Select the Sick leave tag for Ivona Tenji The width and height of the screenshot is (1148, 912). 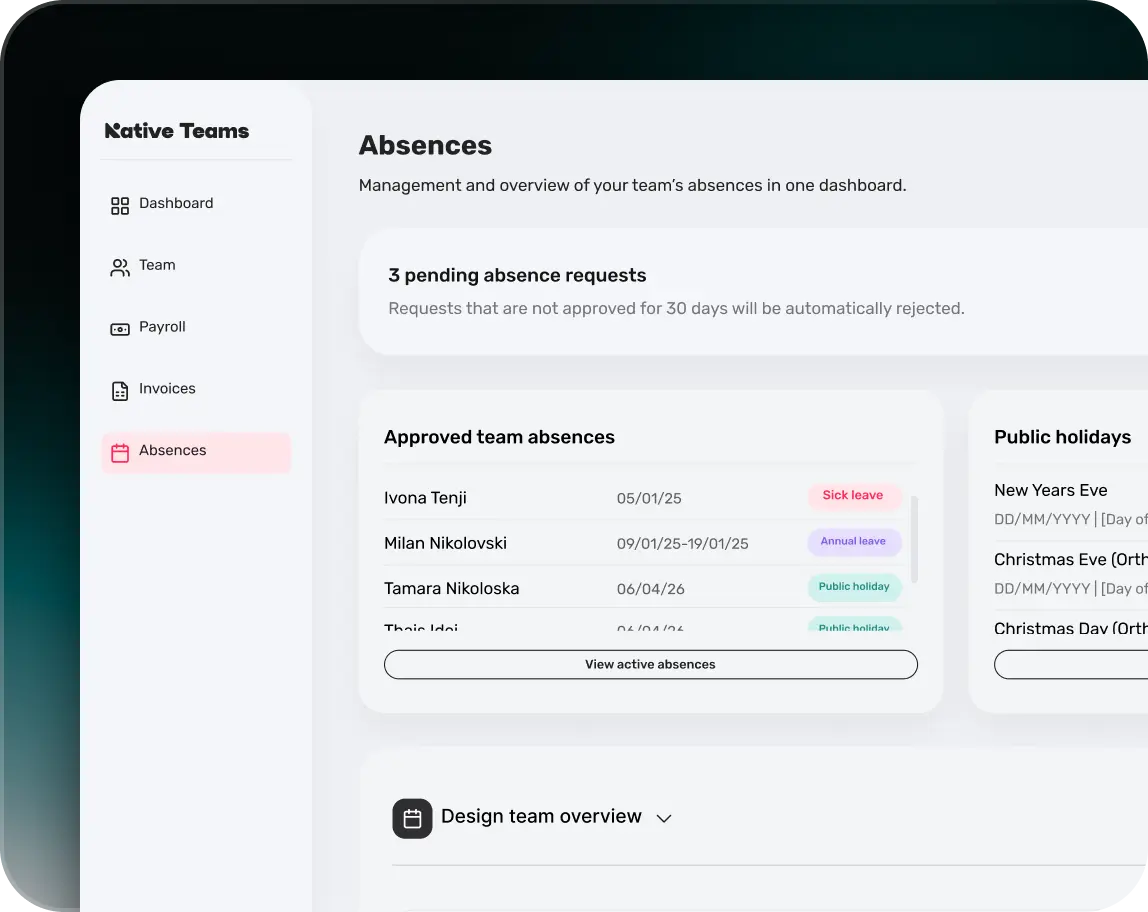[853, 496]
